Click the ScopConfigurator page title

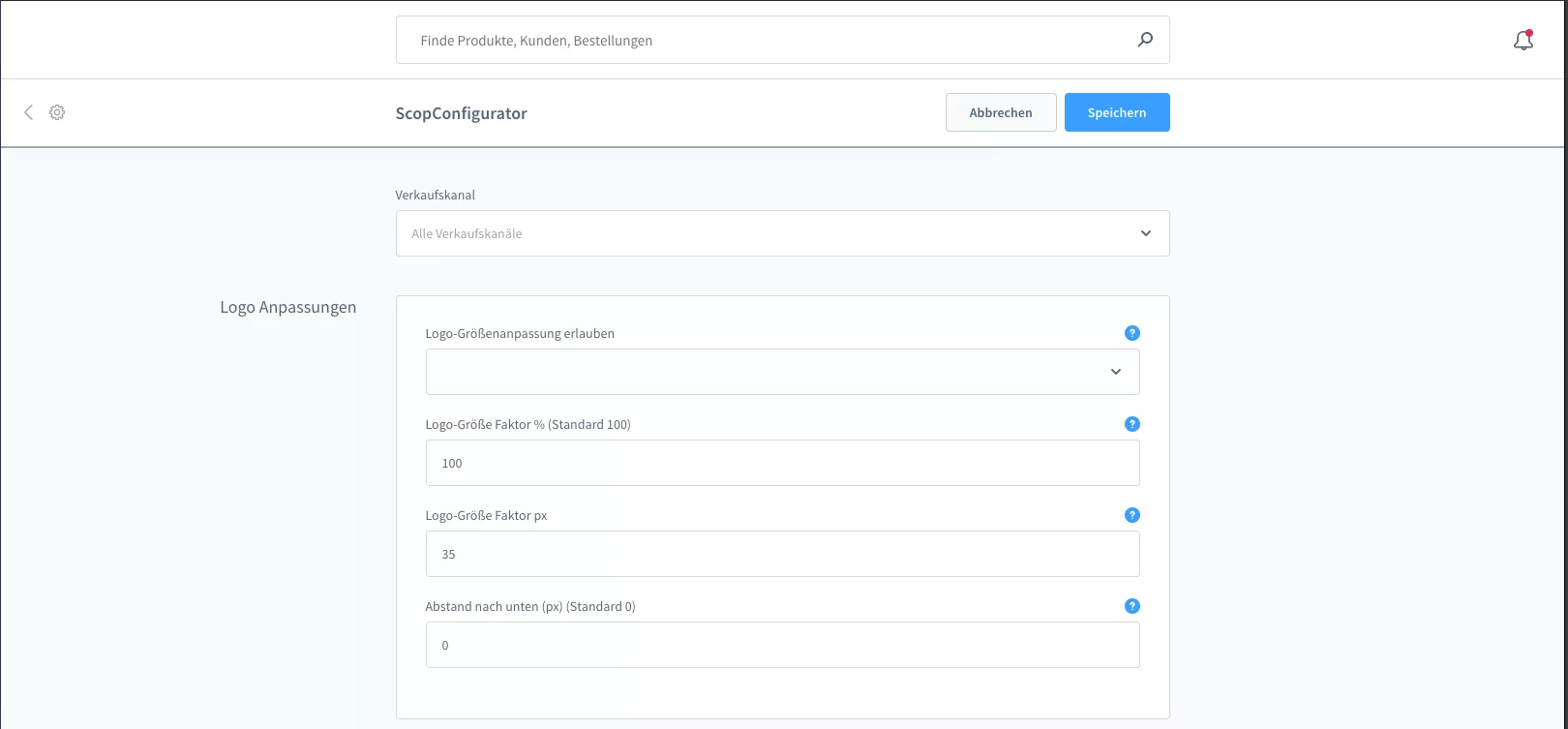(461, 113)
